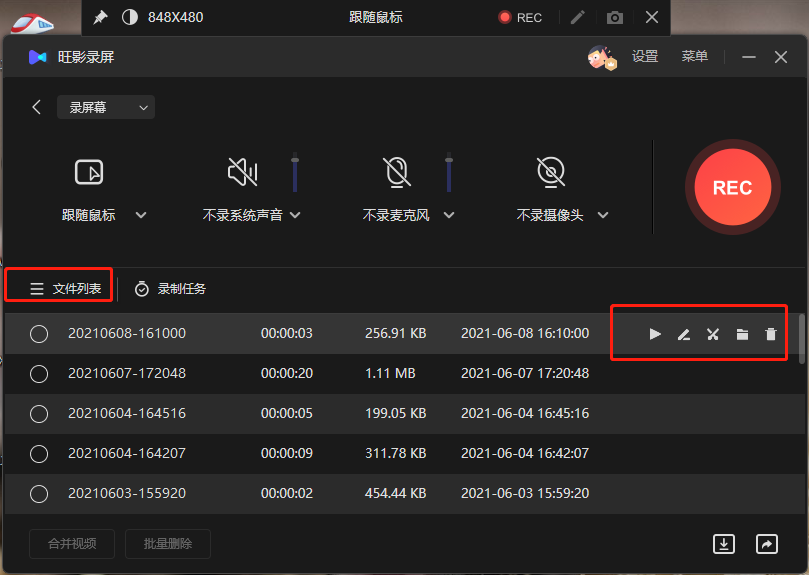Open 设置 settings
Viewport: 809px width, 575px height.
[645, 56]
